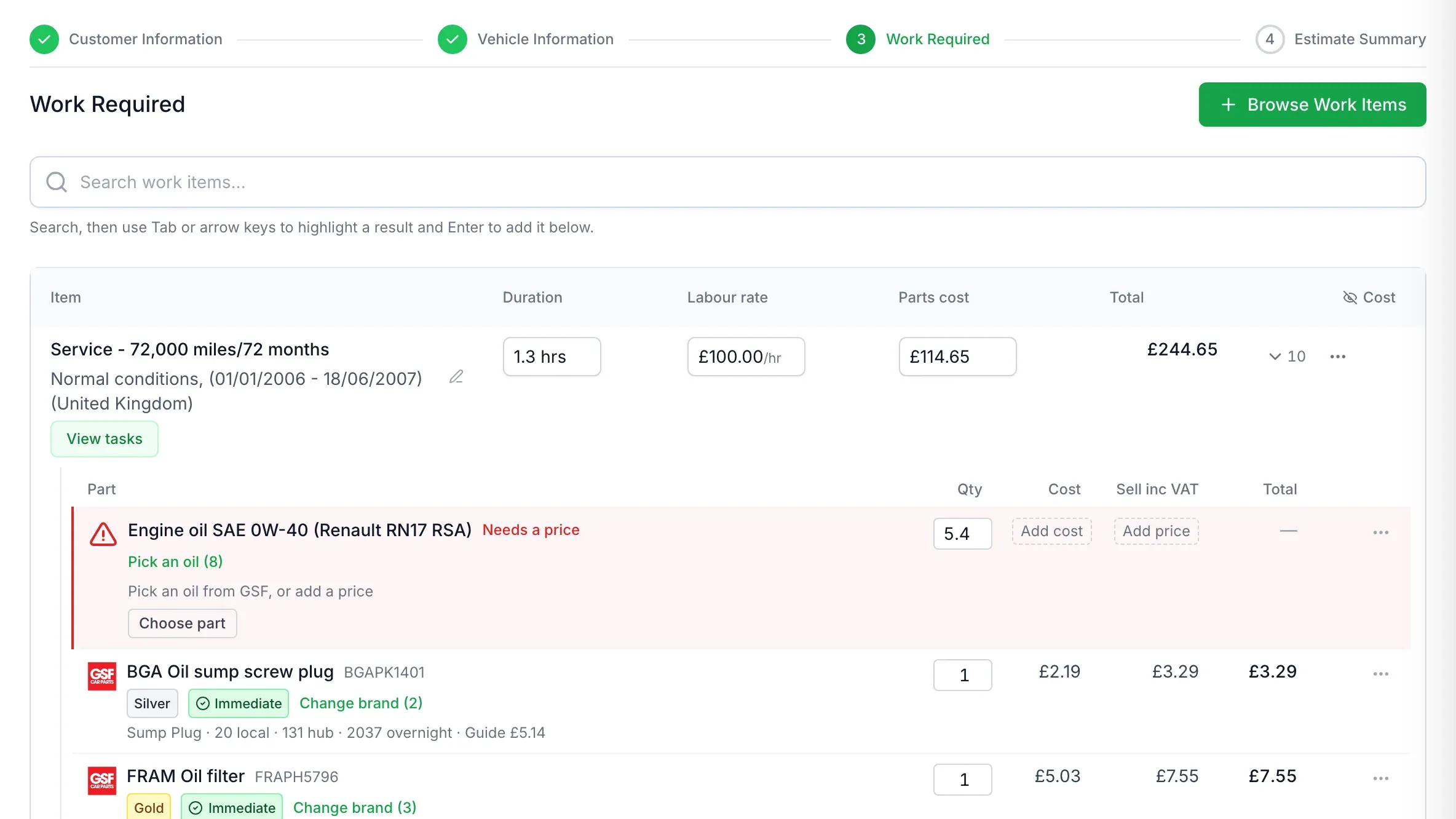The image size is (1456, 819).
Task: Go to the Customer Information step
Action: tap(146, 39)
